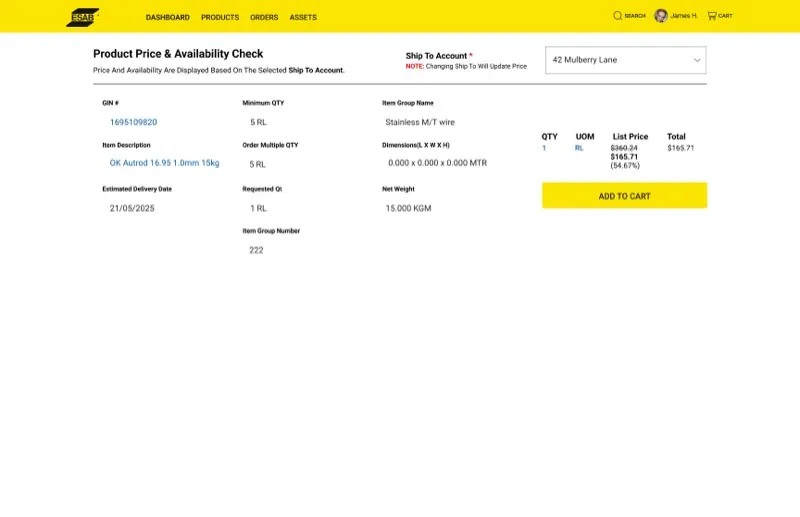Open OK Autrod 16.95 1.0mm 15kg link
800x517 pixels.
[164, 163]
